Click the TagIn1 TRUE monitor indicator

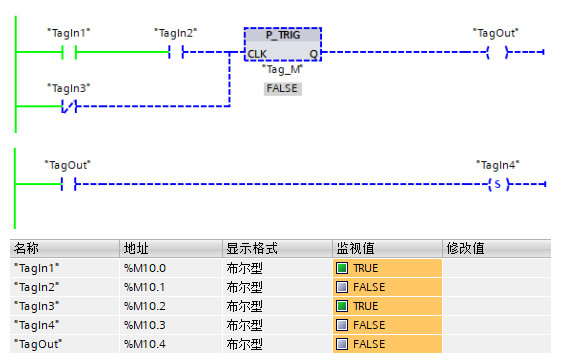click(342, 268)
